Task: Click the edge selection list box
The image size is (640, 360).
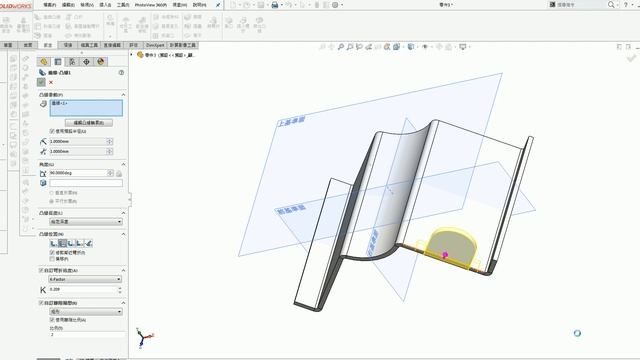Action: point(86,108)
